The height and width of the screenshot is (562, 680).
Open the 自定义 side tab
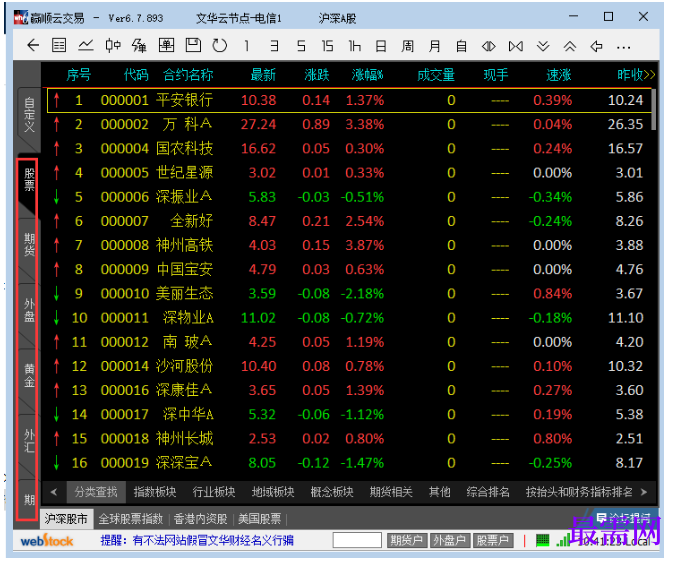pos(29,115)
